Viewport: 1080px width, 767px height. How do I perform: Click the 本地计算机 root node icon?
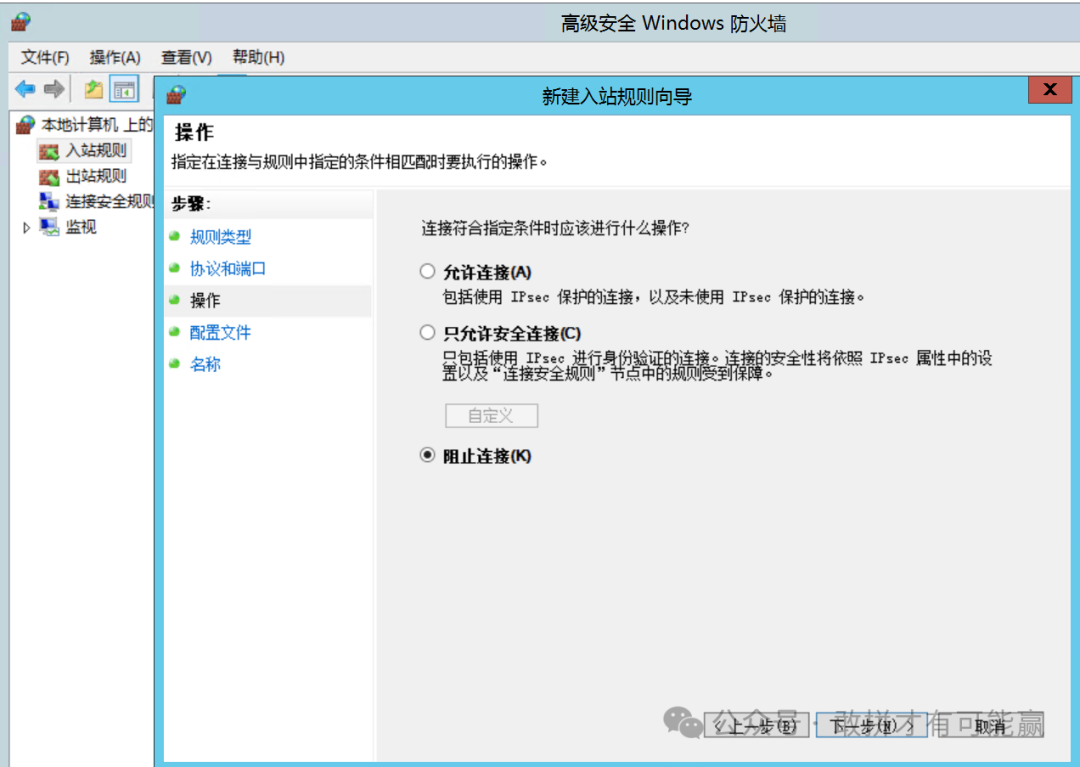pos(25,125)
